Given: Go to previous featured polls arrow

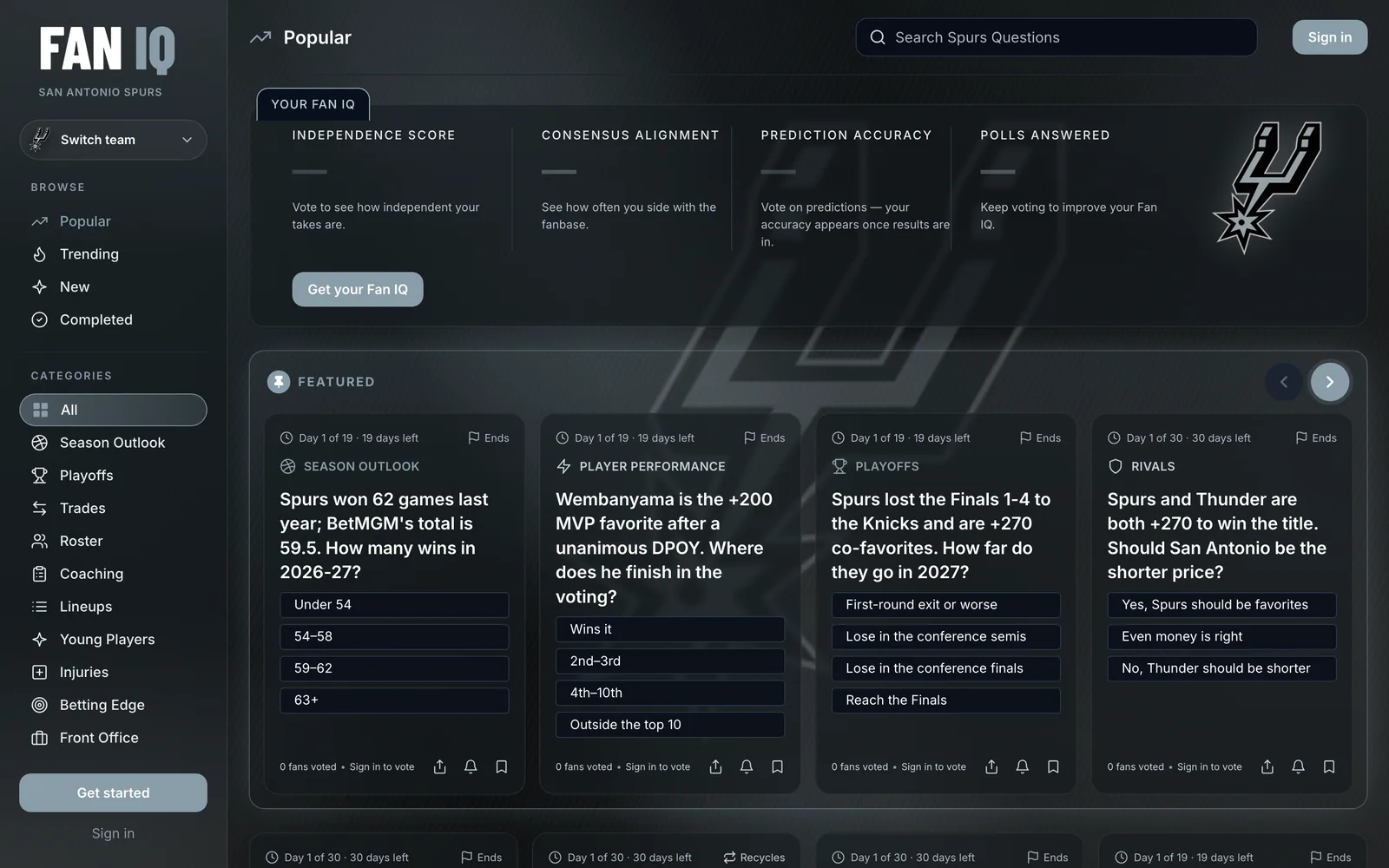Looking at the screenshot, I should tap(1284, 382).
